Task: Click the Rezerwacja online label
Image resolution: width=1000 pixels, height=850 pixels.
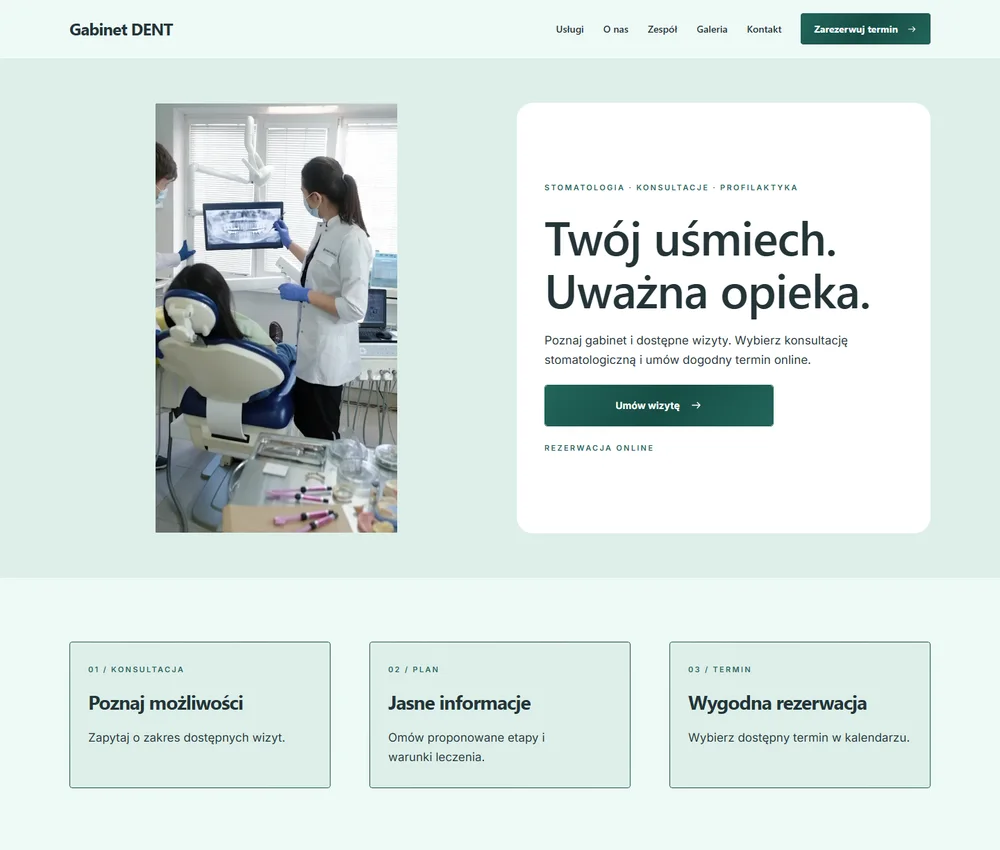Action: coord(599,448)
